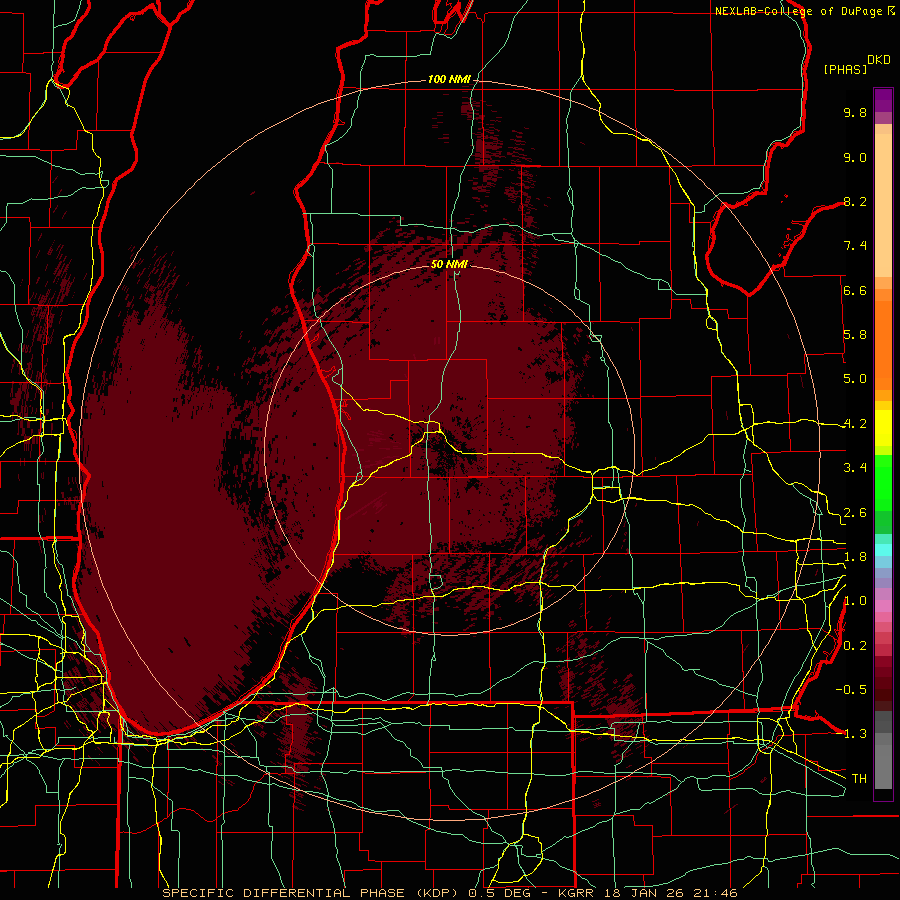Pick the cyan segment of the color bar

click(883, 550)
